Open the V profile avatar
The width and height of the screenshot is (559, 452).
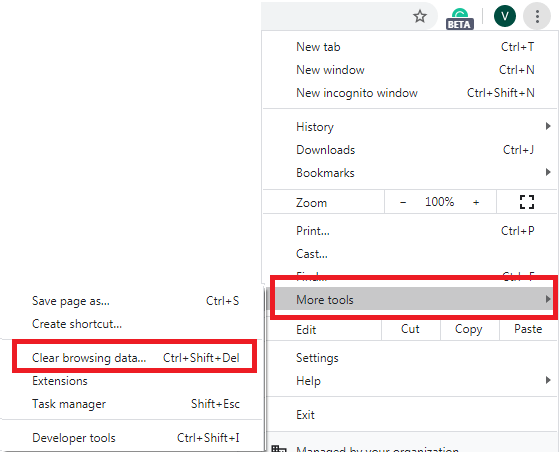click(x=504, y=16)
